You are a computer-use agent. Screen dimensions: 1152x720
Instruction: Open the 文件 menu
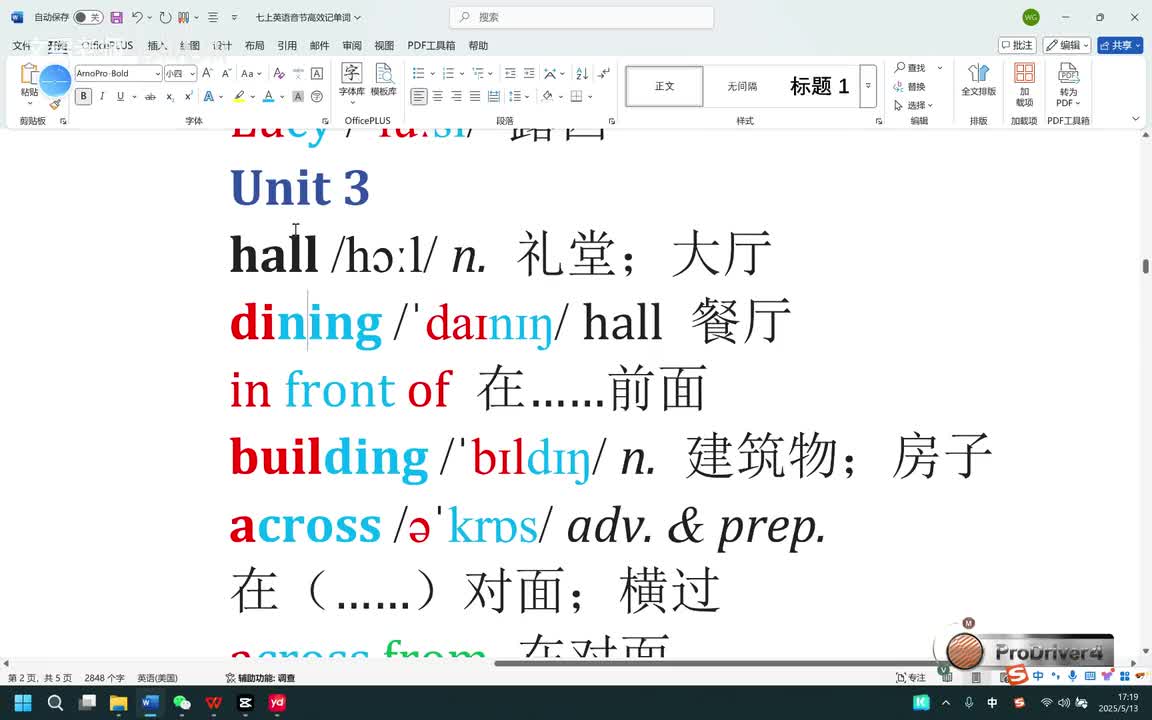[21, 46]
